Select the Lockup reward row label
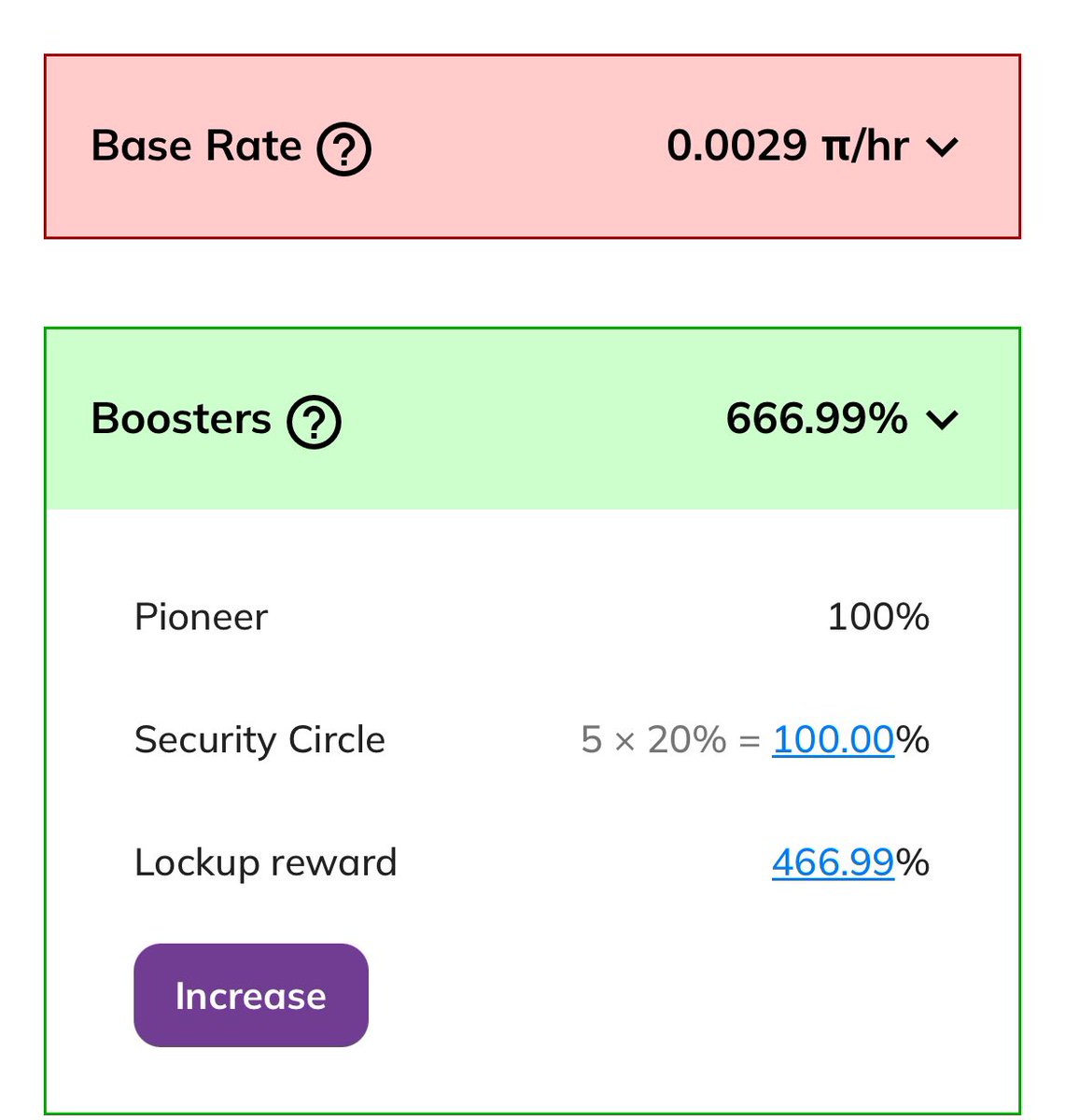The image size is (1065, 1120). 266,862
